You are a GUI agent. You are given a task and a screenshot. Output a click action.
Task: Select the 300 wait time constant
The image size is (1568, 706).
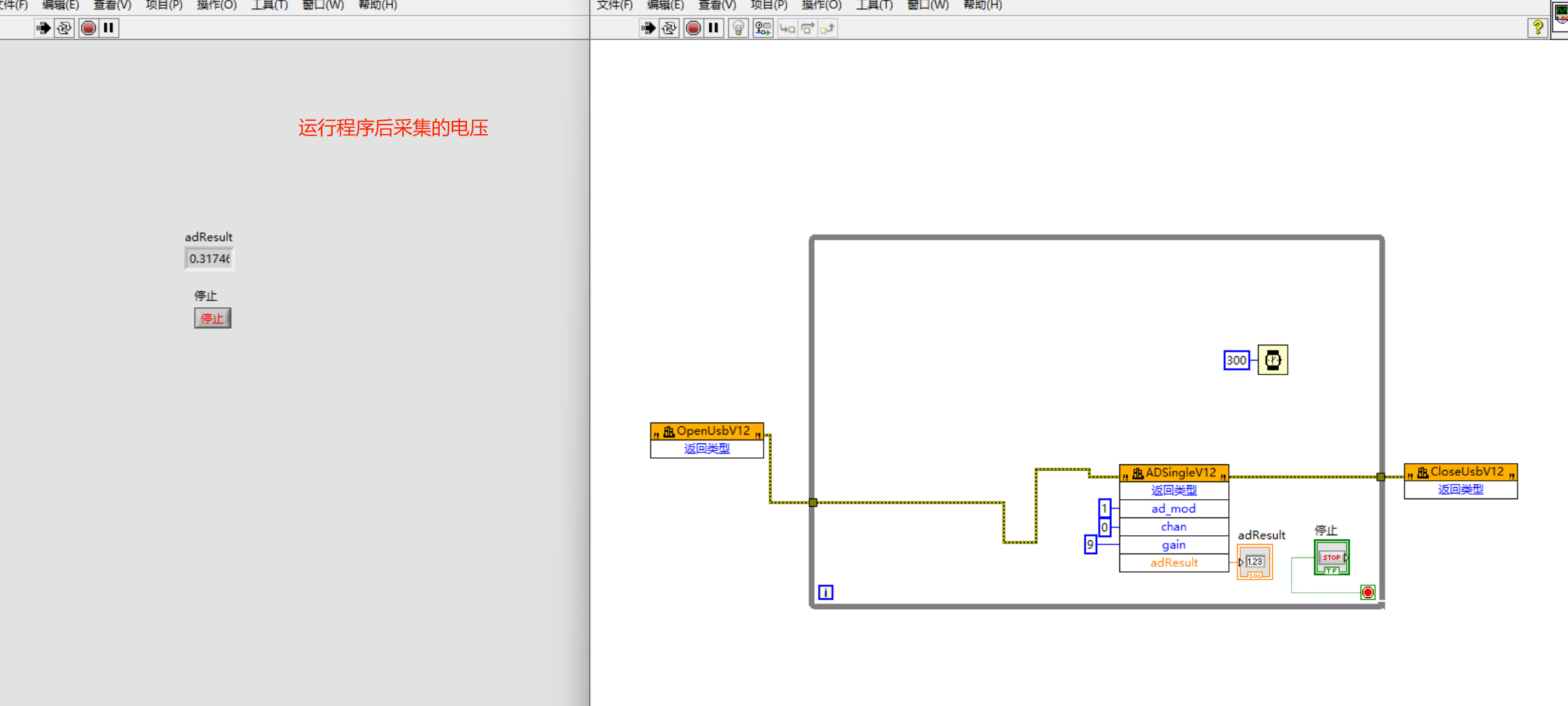[1236, 361]
